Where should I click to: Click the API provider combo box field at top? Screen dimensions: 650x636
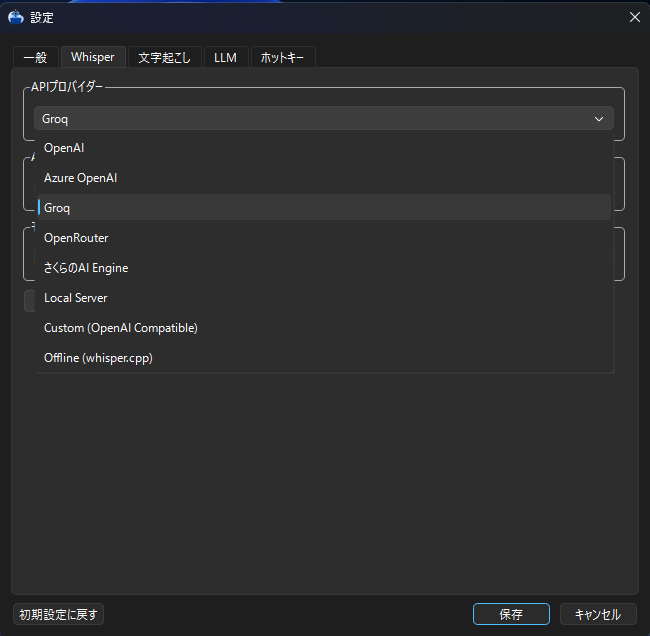[310, 119]
